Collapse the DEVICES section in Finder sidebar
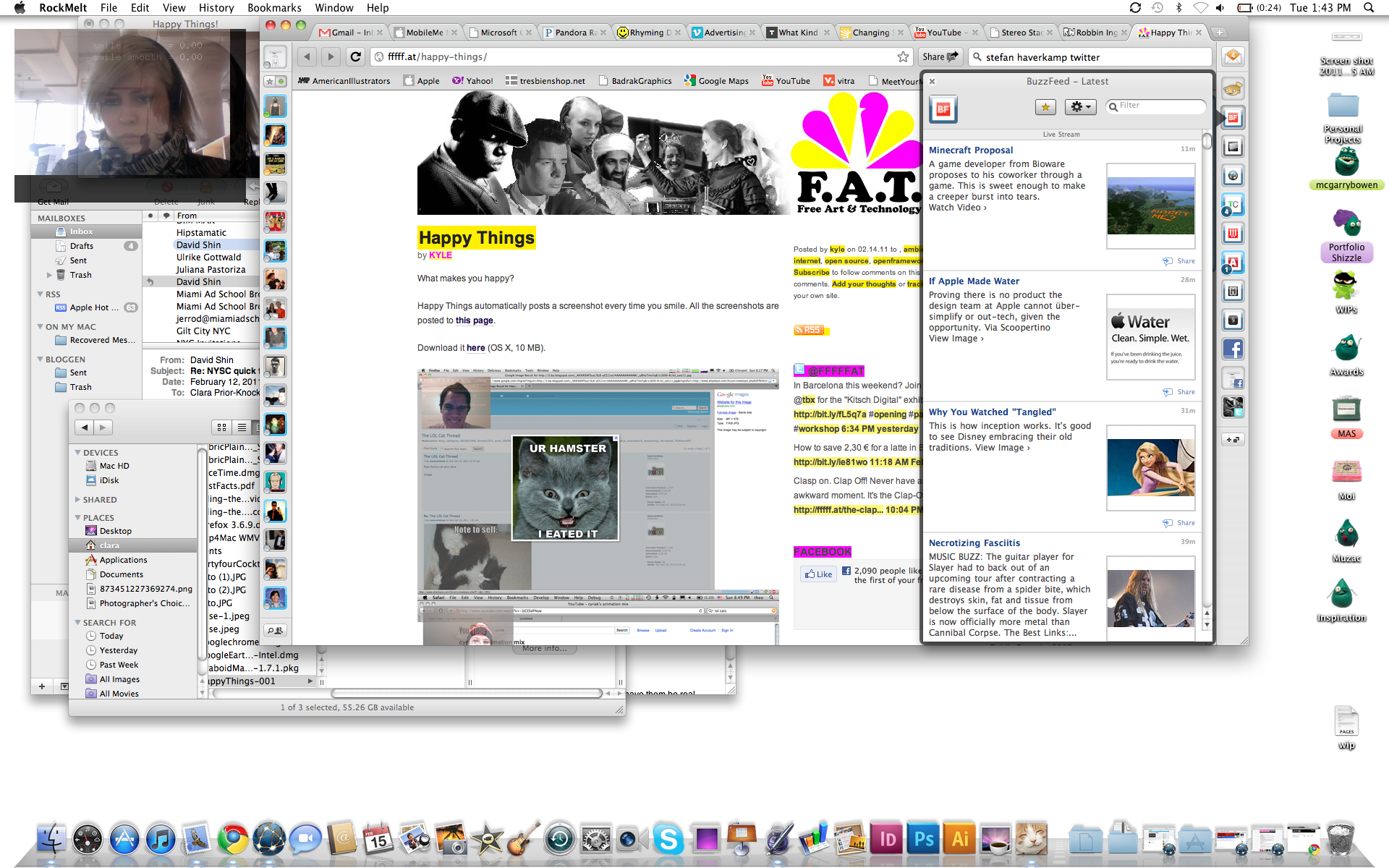Screen dimensions: 1389x868 pos(78,453)
